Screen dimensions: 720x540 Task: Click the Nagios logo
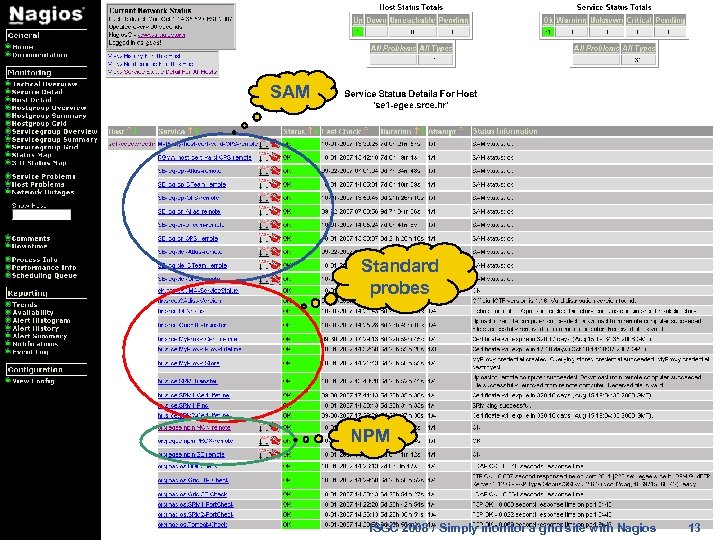(x=46, y=15)
